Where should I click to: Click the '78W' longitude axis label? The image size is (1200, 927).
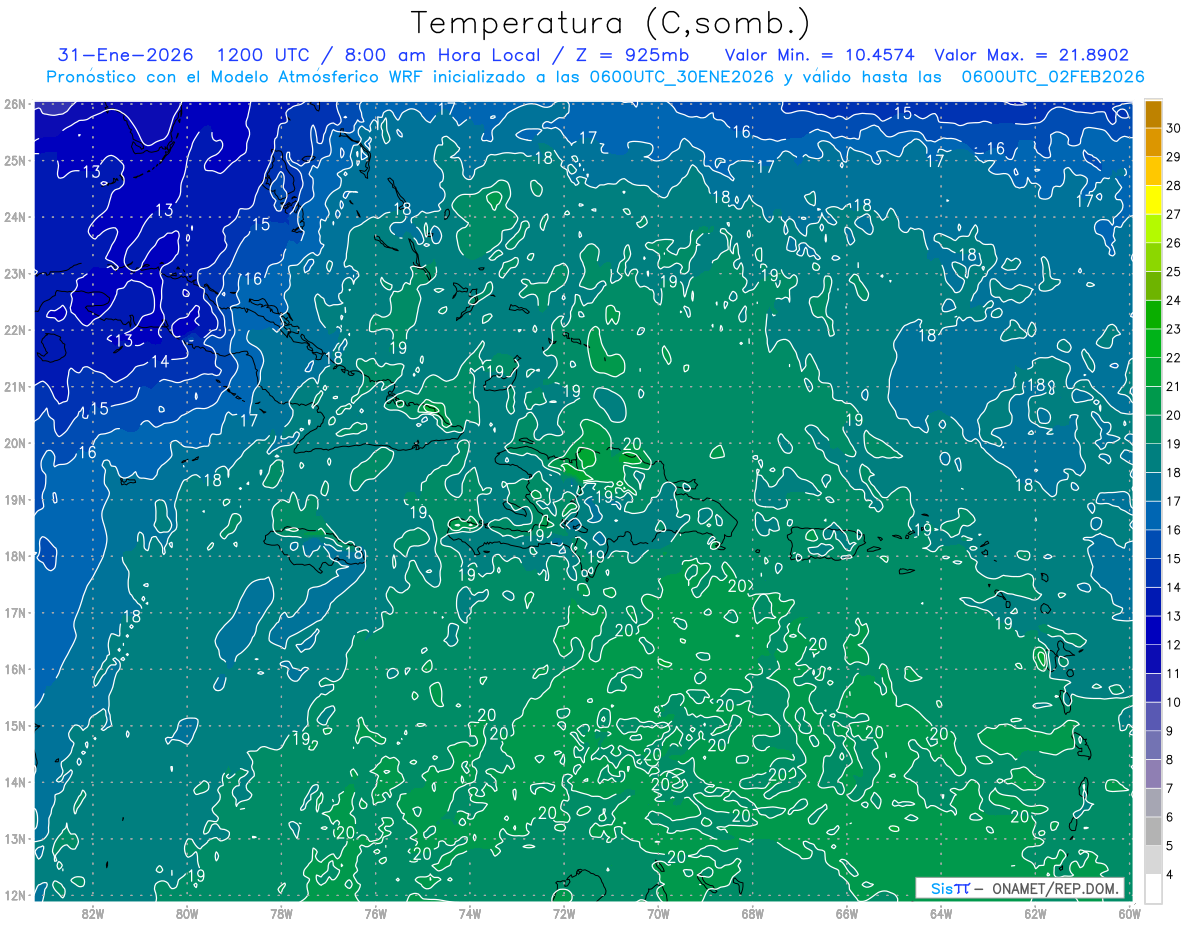pos(281,912)
